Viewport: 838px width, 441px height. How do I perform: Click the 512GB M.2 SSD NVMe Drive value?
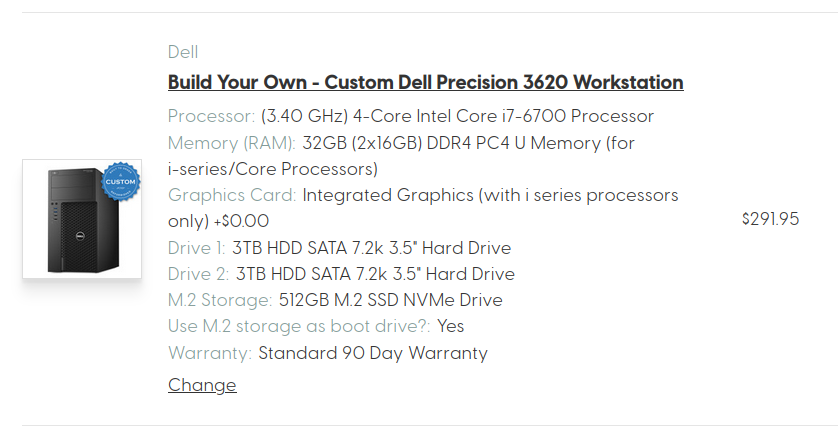391,300
